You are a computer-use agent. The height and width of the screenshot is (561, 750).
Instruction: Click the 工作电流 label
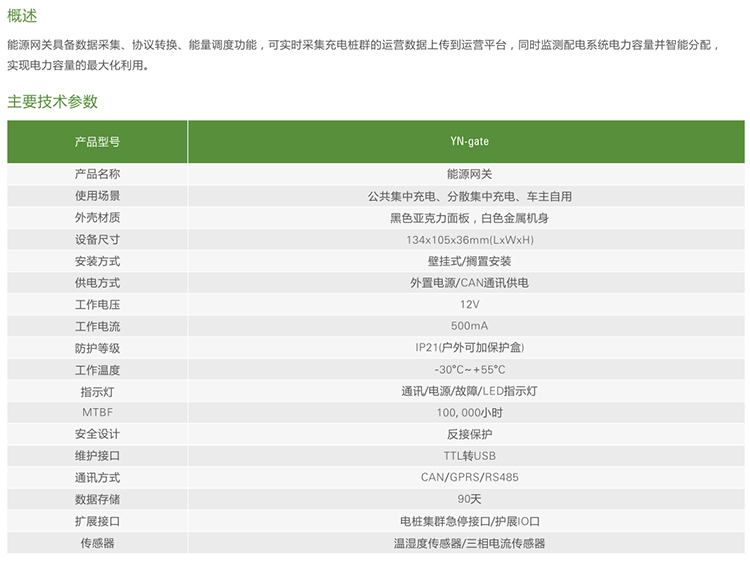pyautogui.click(x=97, y=327)
